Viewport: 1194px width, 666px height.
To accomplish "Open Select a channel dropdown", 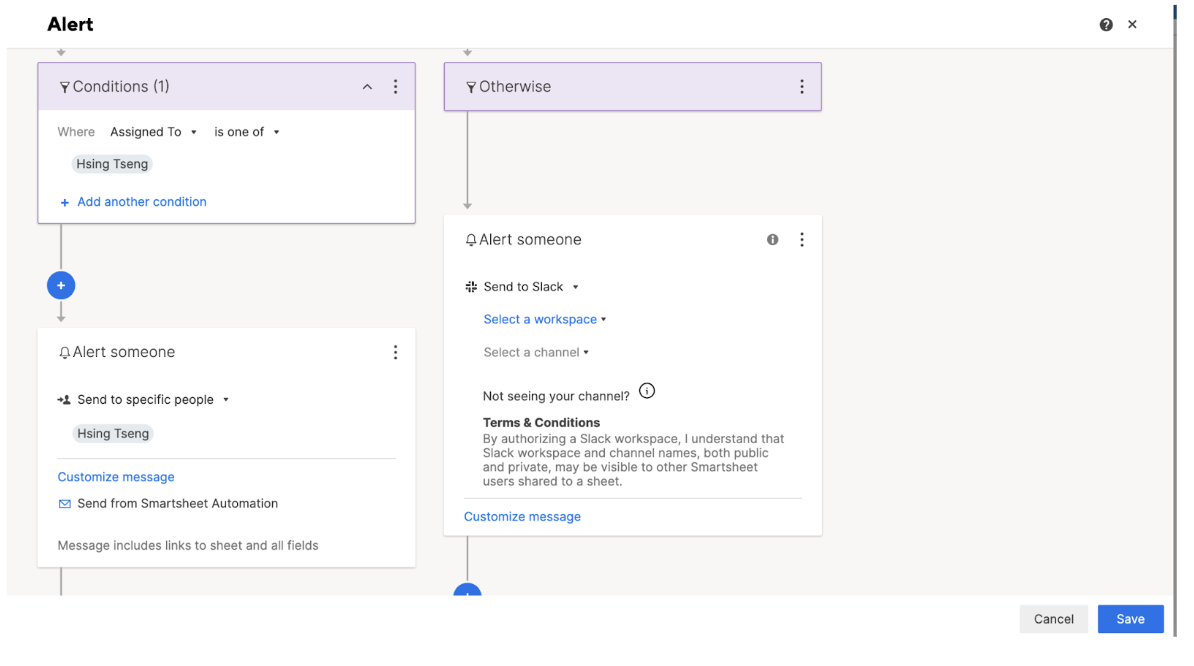I will [536, 352].
